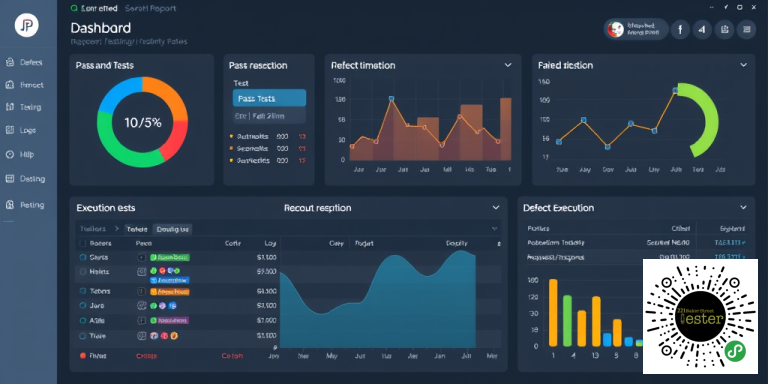Click the red 'Co toh' link
The image size is (768, 384).
(x=232, y=356)
